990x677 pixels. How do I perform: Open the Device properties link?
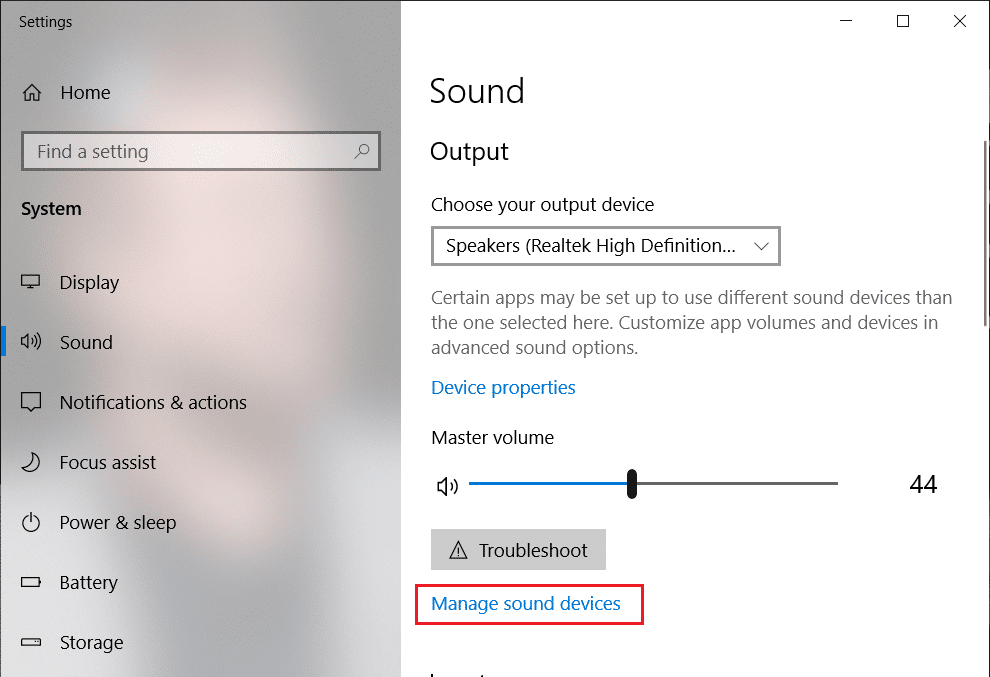(503, 387)
